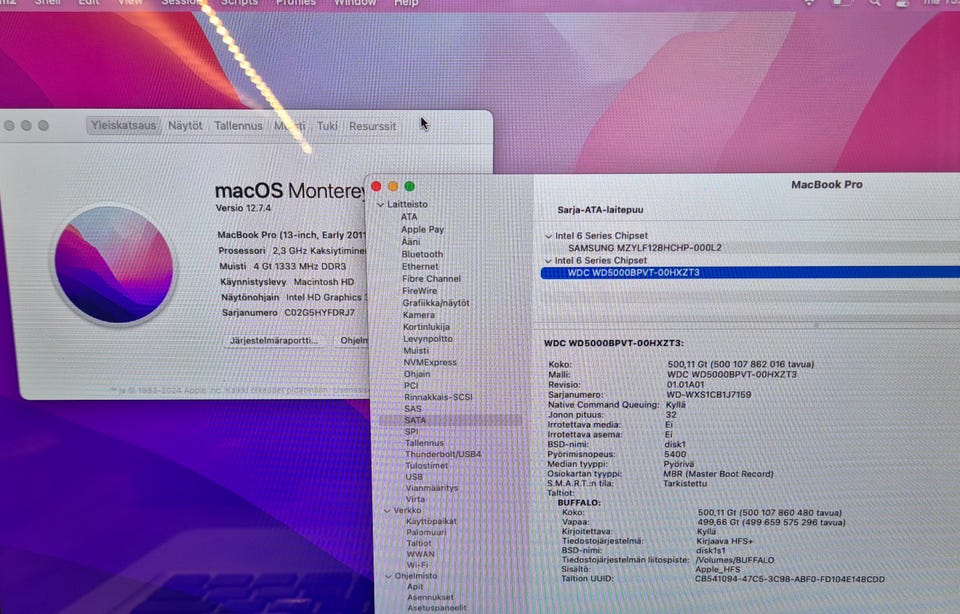Open SPI in the sidebar
Viewport: 960px width, 614px height.
411,432
